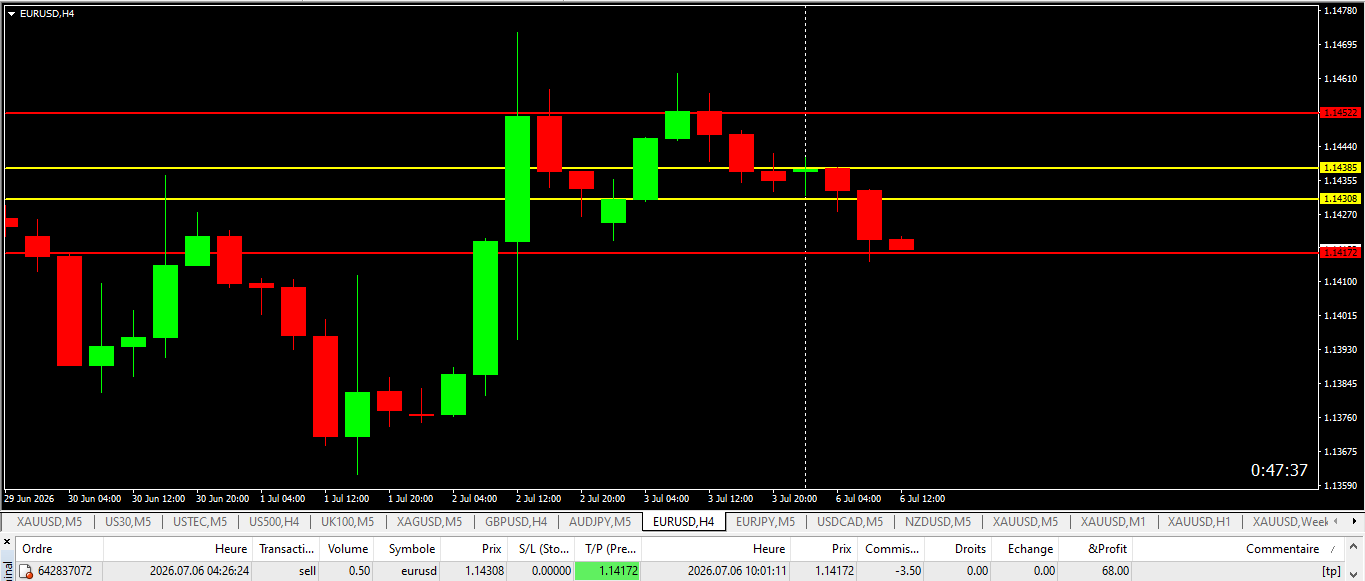The image size is (1365, 581).
Task: Open the XAUUSD,Weekly chart tab
Action: click(x=1289, y=521)
